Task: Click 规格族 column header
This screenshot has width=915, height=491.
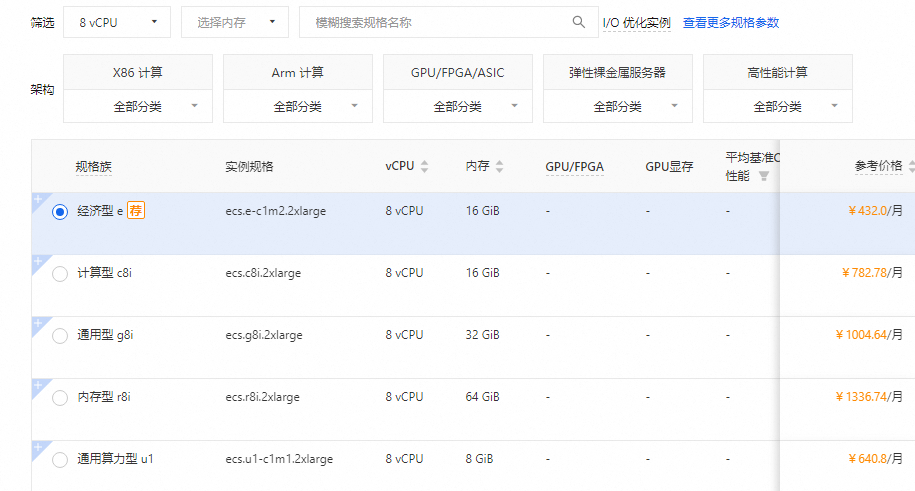Action: [x=93, y=166]
